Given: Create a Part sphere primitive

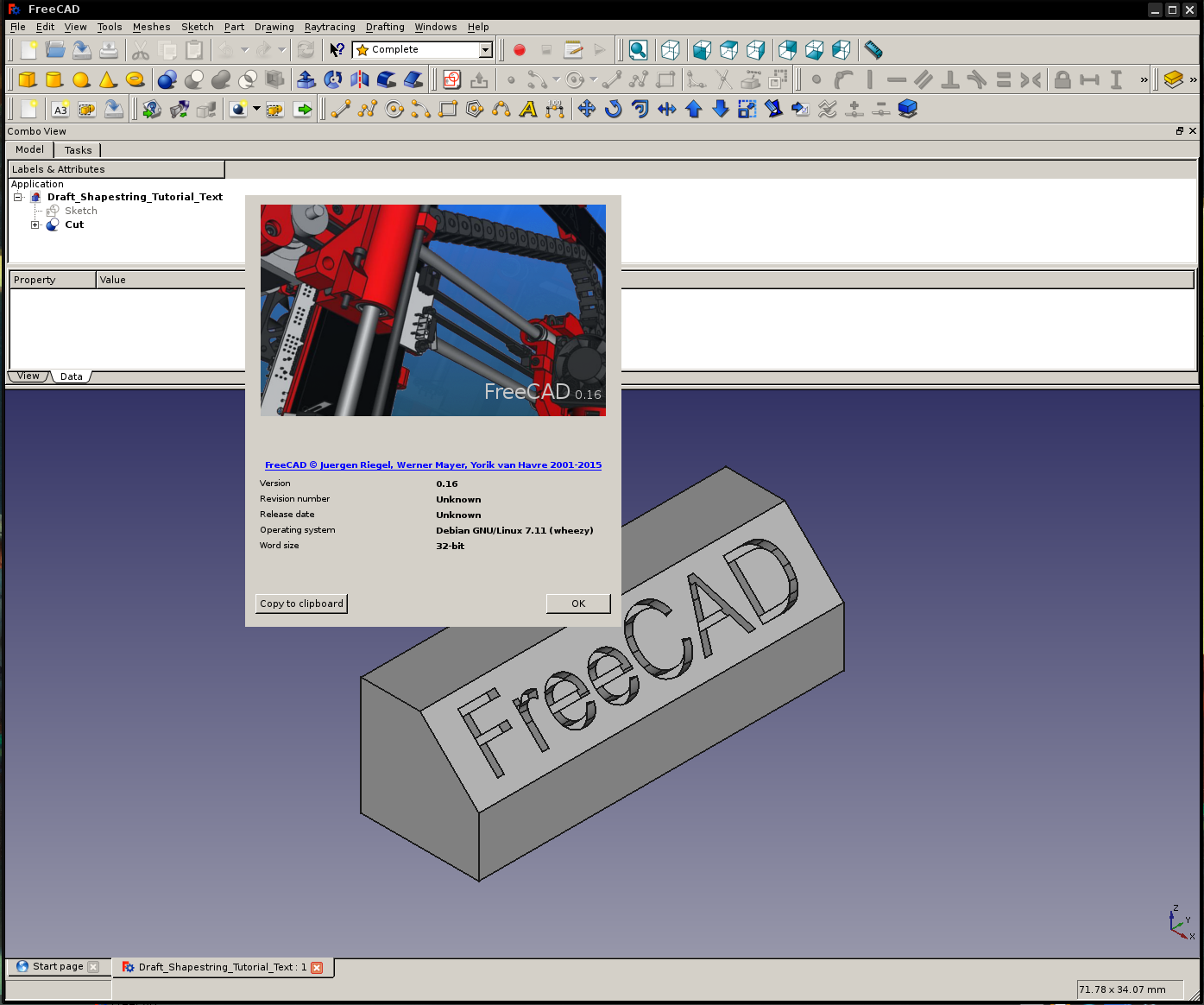Looking at the screenshot, I should [81, 80].
